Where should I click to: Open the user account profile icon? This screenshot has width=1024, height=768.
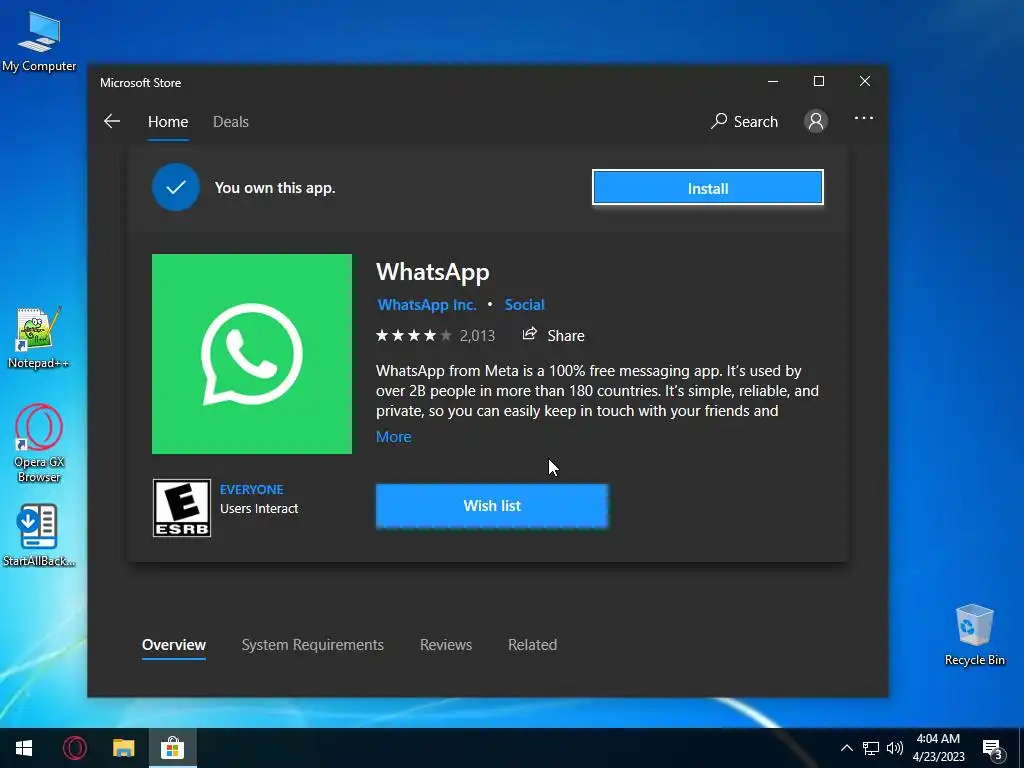click(816, 121)
